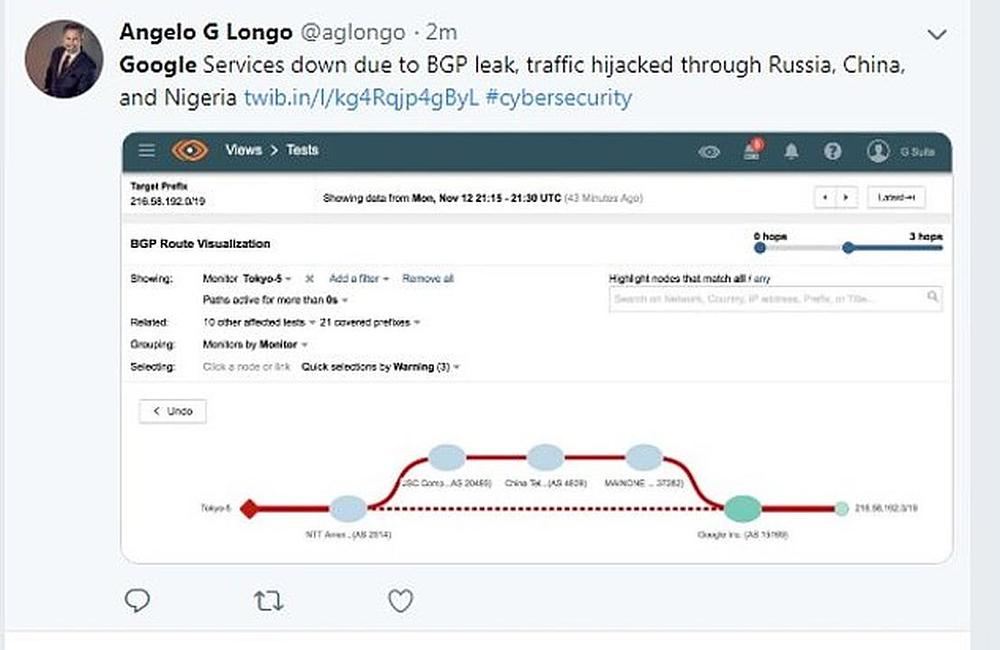The height and width of the screenshot is (650, 1000).
Task: Select Tests in the breadcrumb
Action: (x=302, y=150)
